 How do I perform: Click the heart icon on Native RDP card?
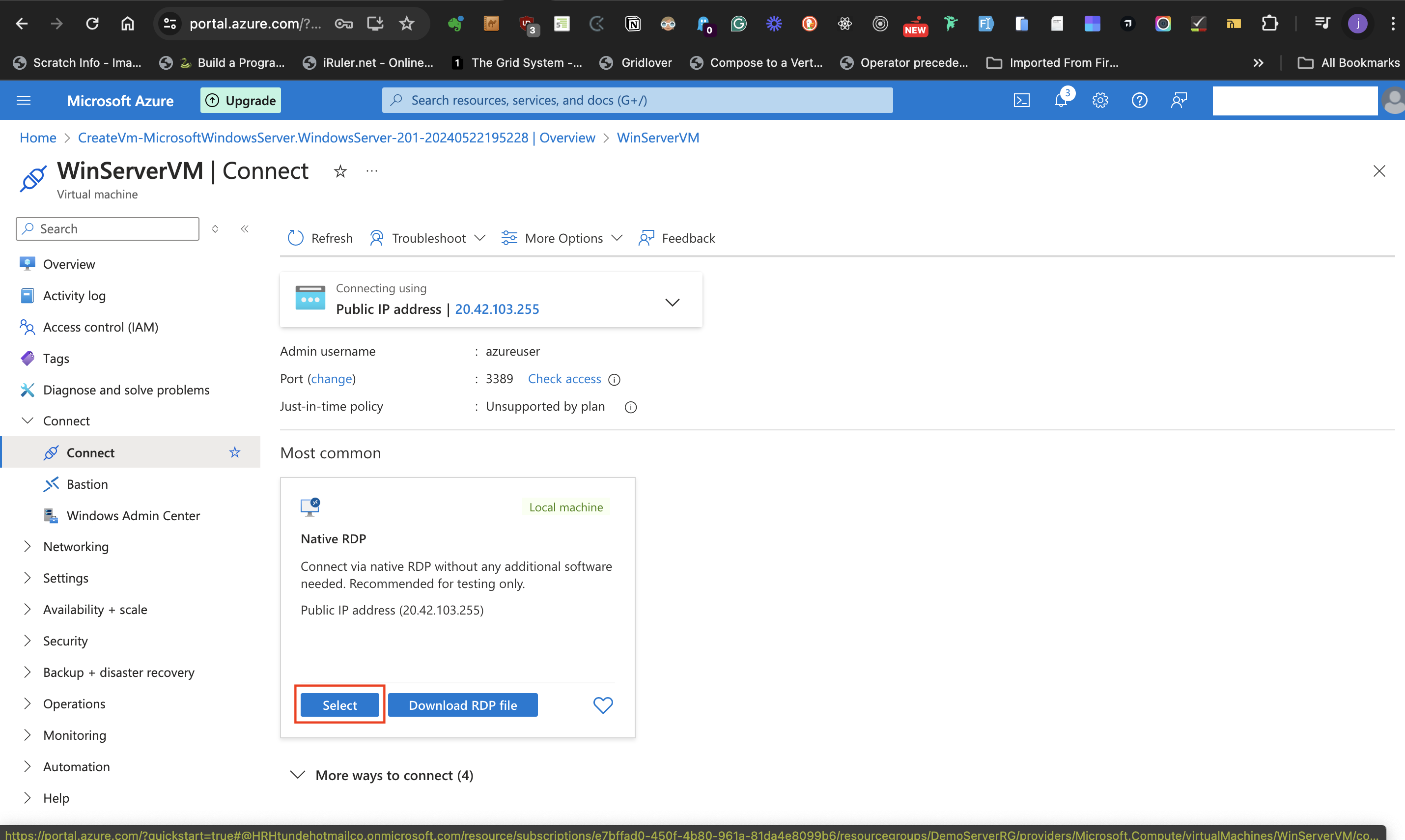pyautogui.click(x=602, y=705)
